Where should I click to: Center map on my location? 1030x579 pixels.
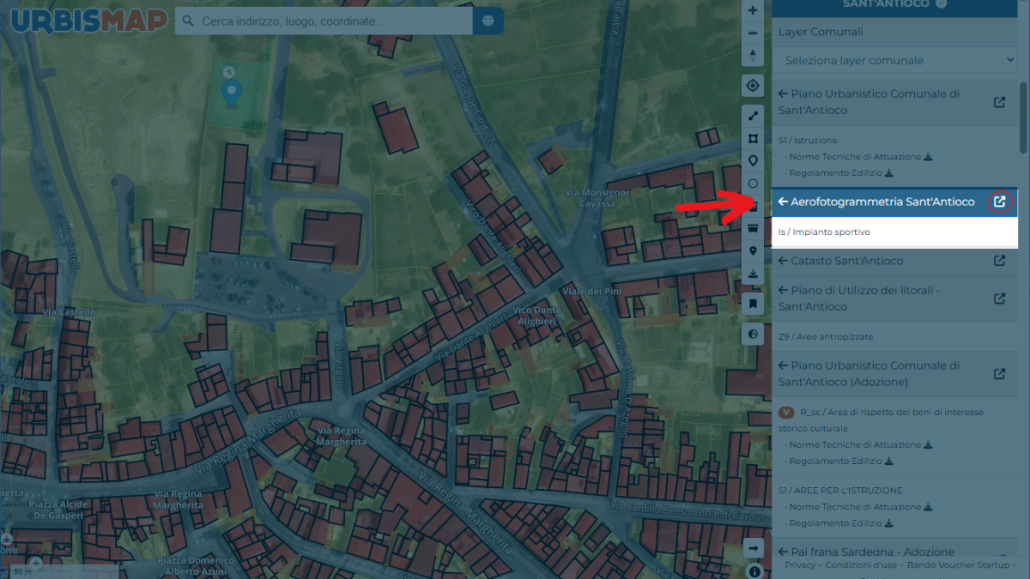pos(753,85)
